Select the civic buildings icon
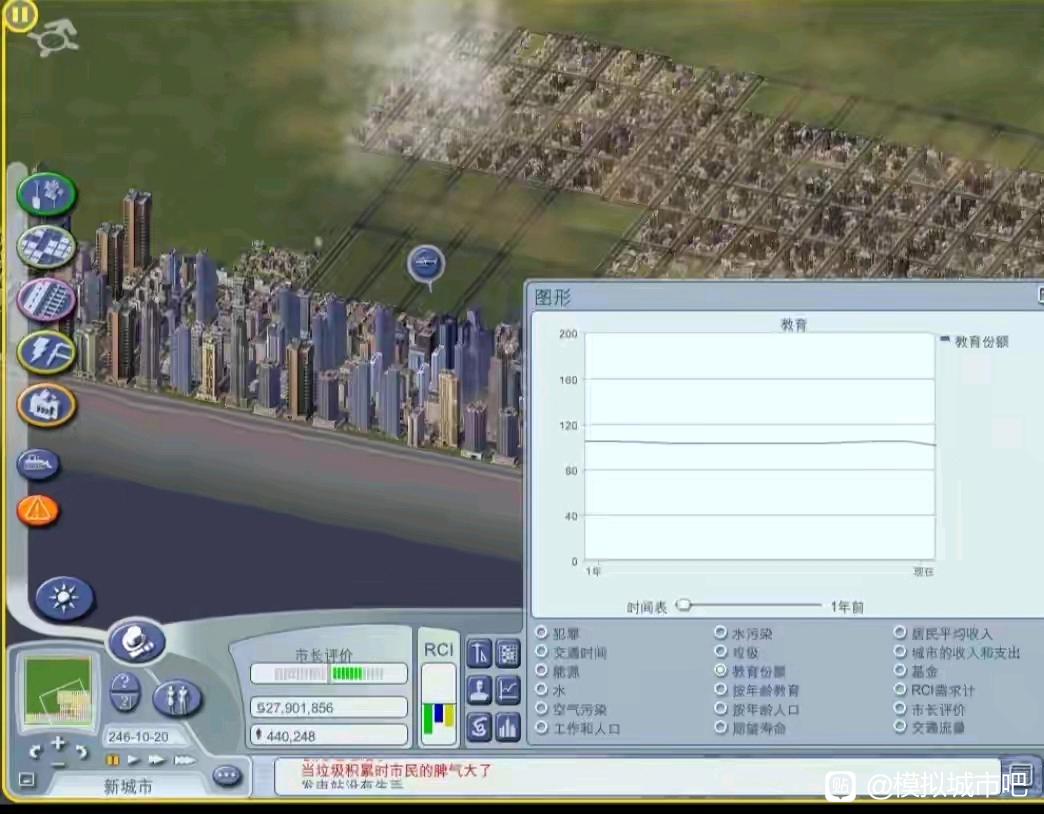The image size is (1044, 814). pos(46,404)
